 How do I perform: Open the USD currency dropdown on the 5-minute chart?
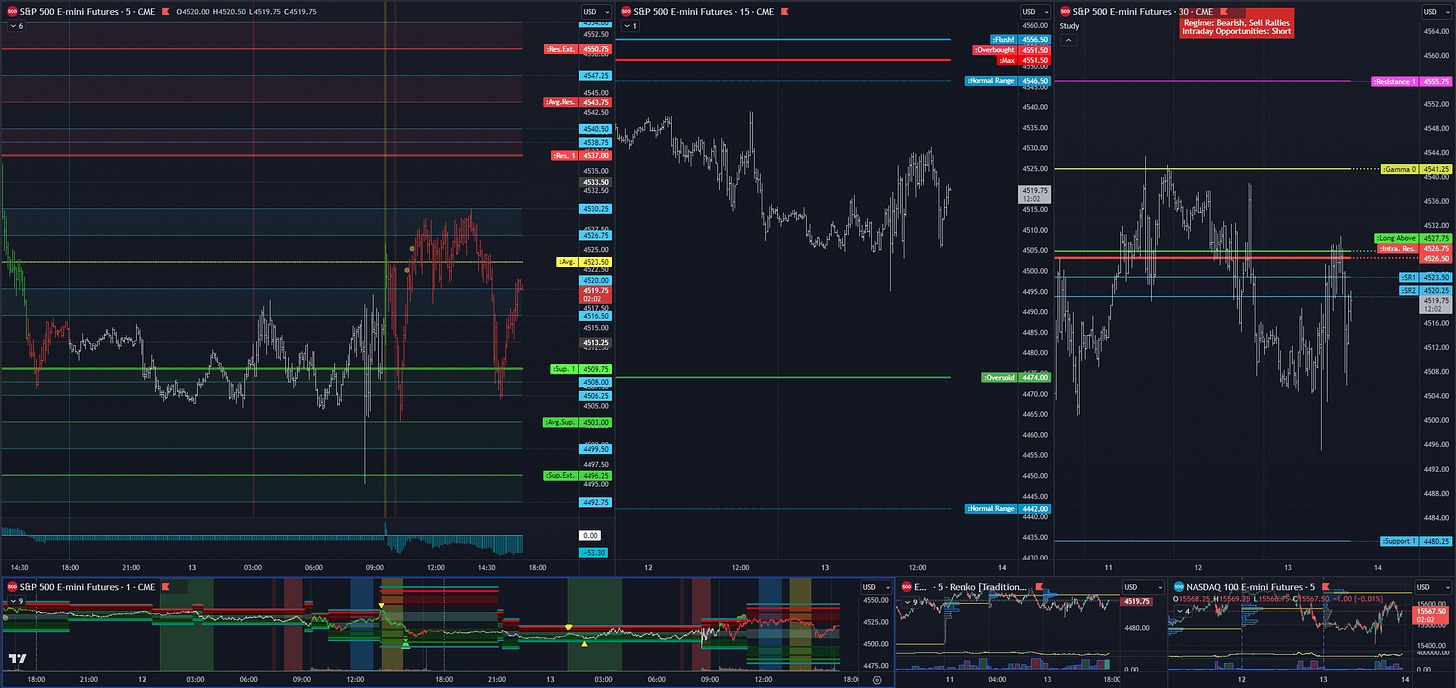click(x=596, y=11)
